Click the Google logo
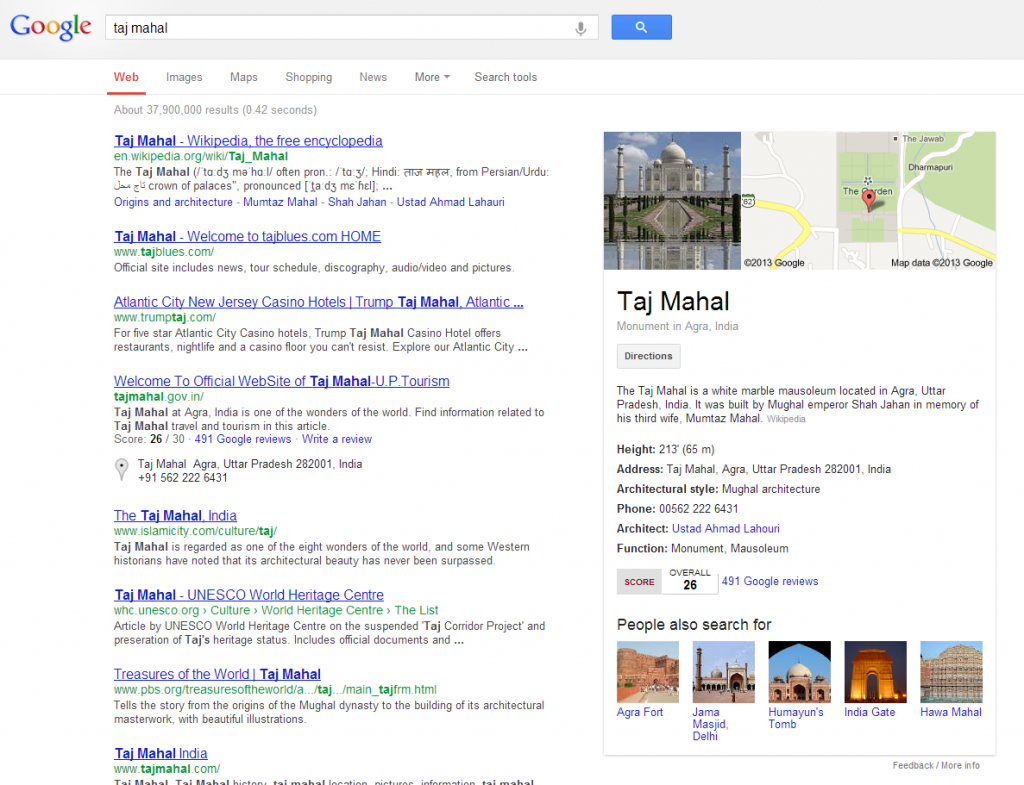1024x785 pixels. tap(50, 27)
